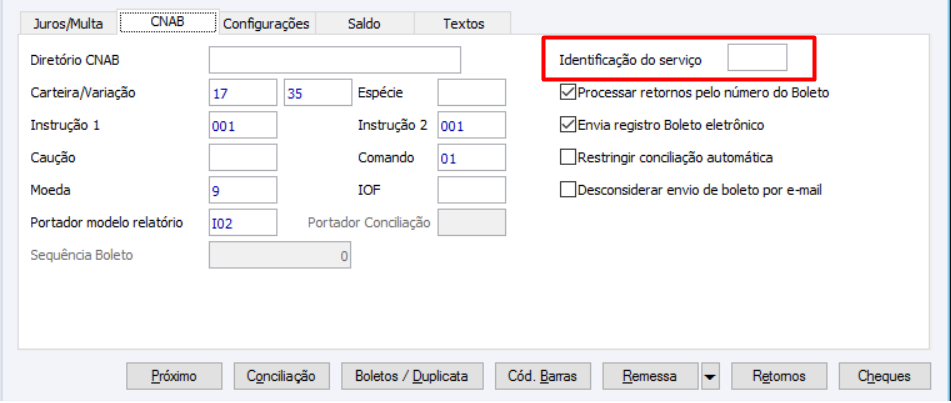Open the Cheques button
This screenshot has height=403, width=951.
[x=884, y=376]
